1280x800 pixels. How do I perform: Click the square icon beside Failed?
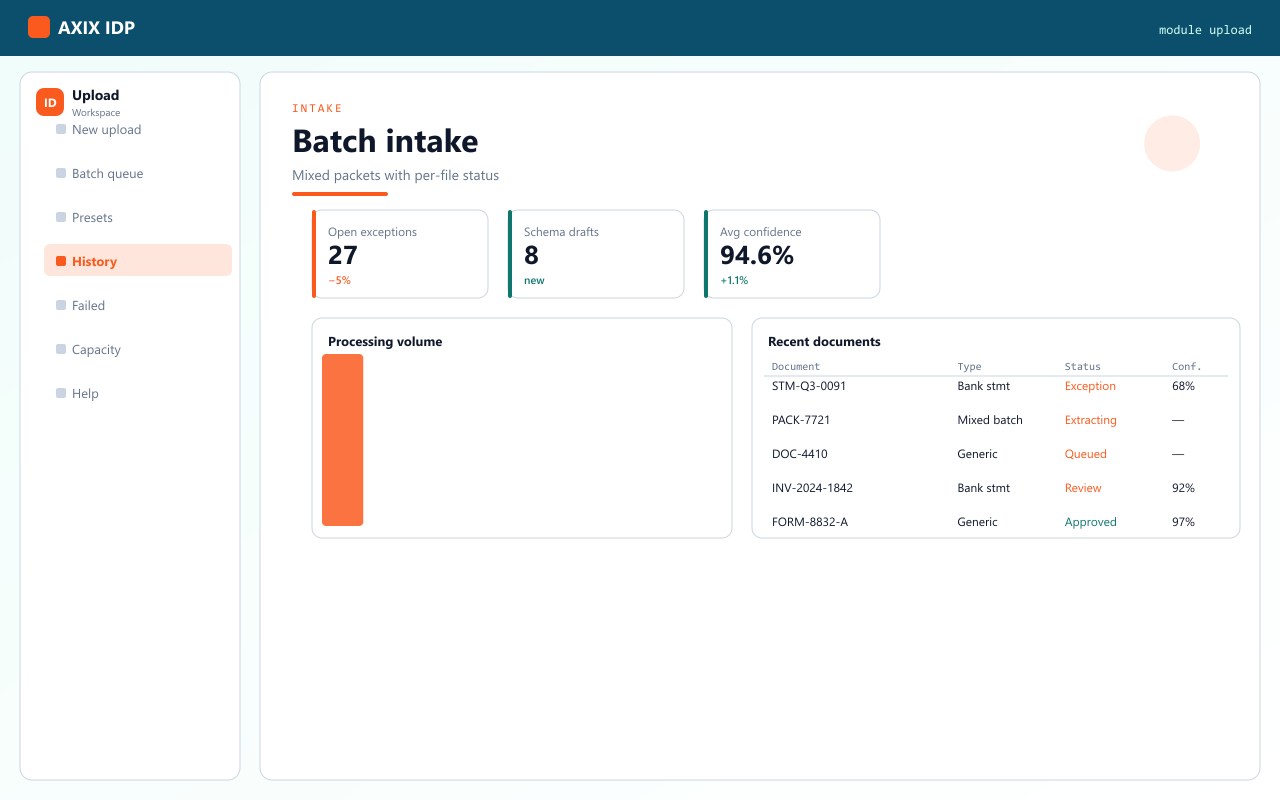coord(61,305)
